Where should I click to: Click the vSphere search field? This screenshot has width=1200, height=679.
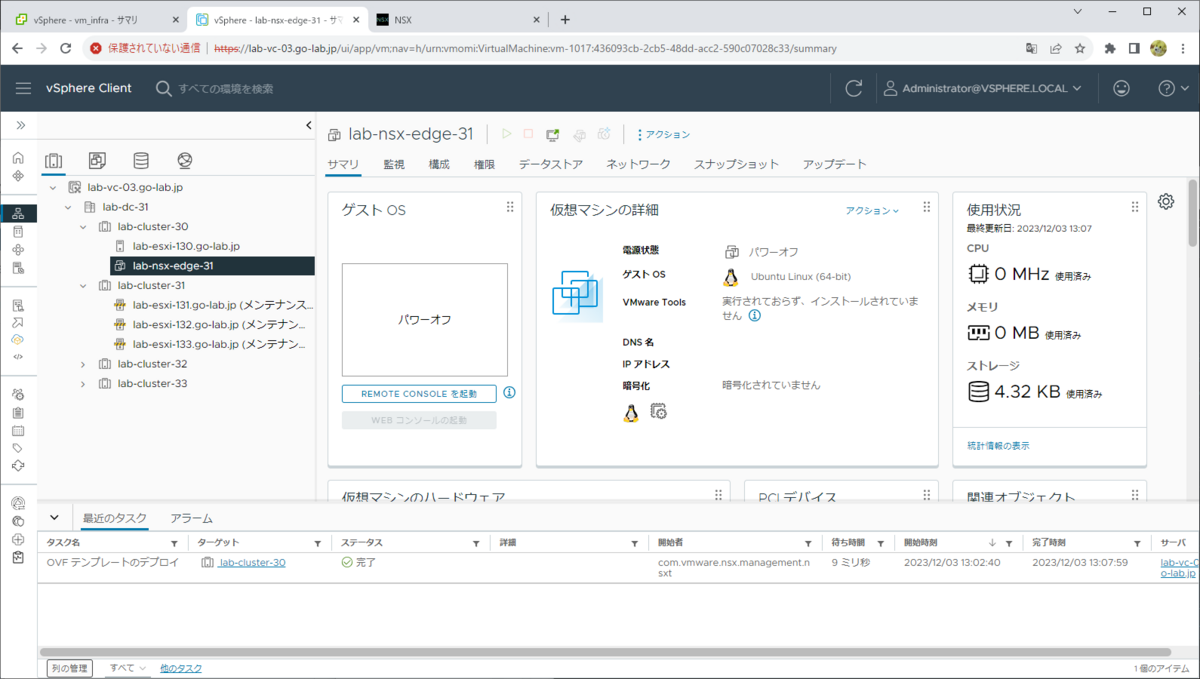pos(227,89)
